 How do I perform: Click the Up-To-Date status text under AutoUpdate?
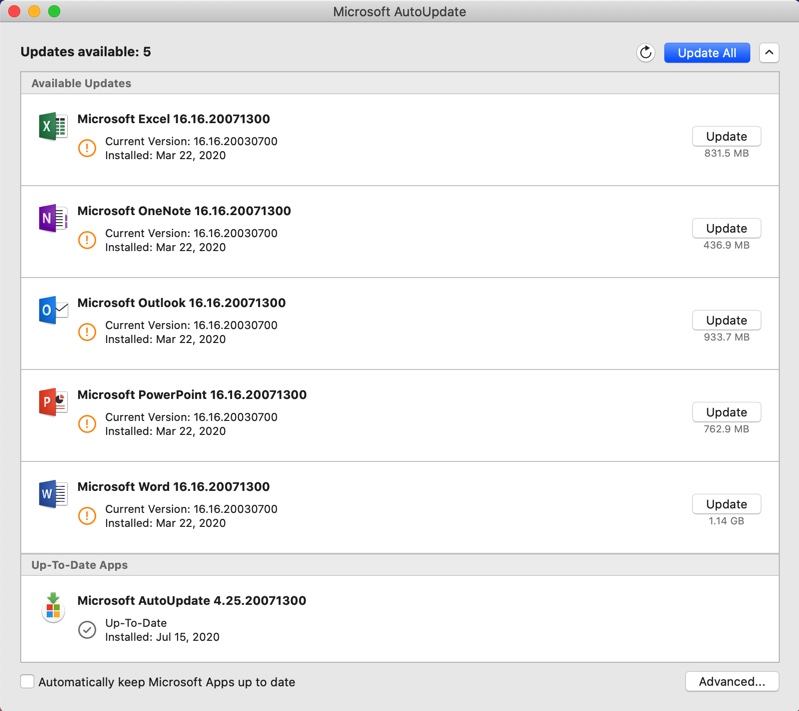click(x=136, y=623)
